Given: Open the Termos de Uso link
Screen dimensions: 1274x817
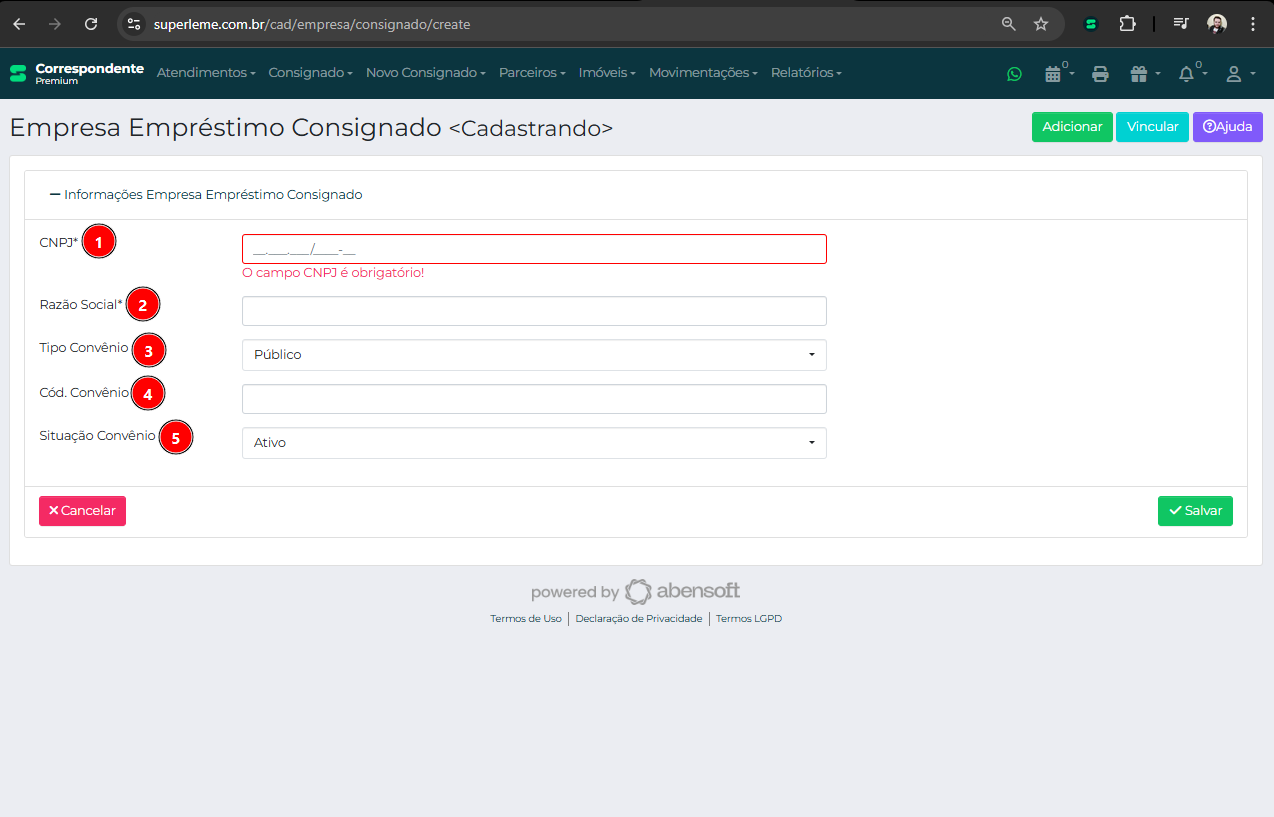Looking at the screenshot, I should tap(525, 619).
